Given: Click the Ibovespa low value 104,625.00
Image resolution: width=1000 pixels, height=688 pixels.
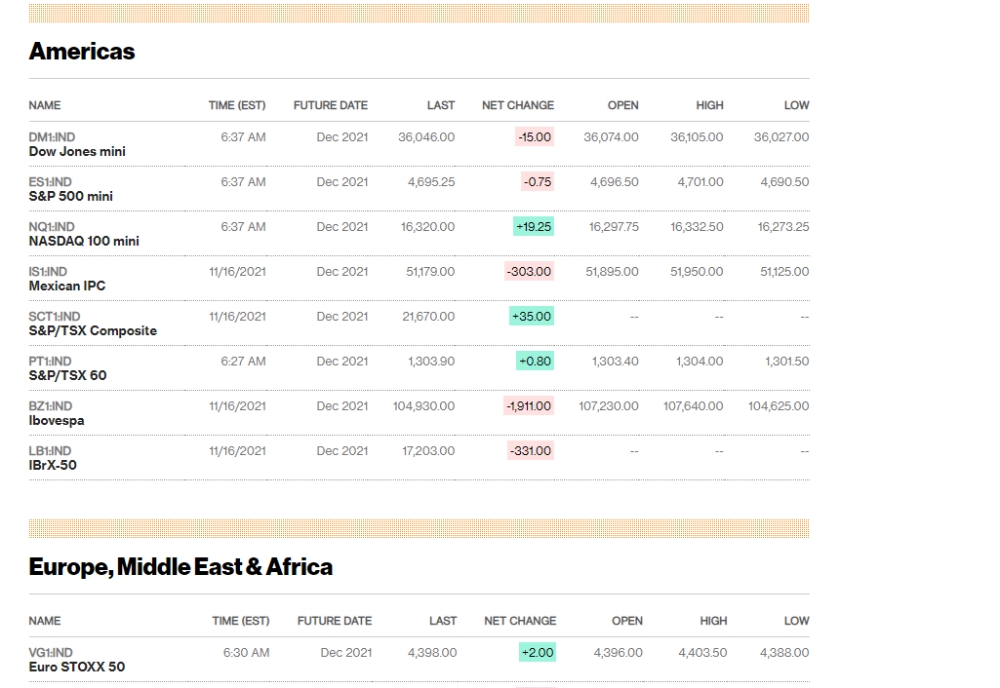Looking at the screenshot, I should point(779,406).
